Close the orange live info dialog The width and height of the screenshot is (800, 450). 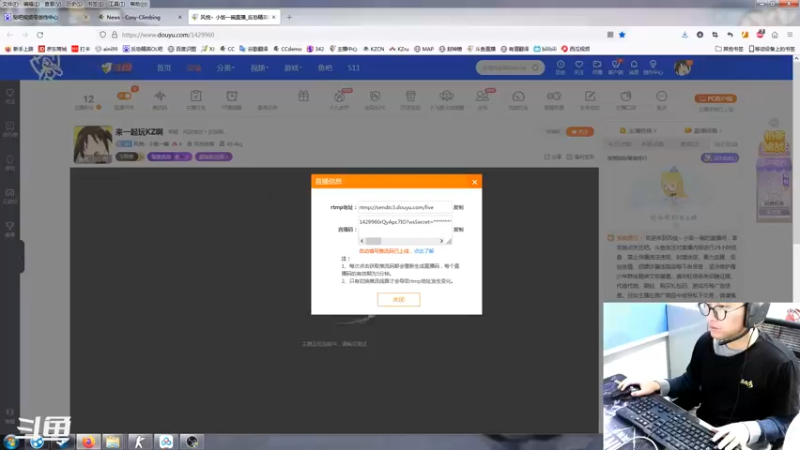point(474,182)
